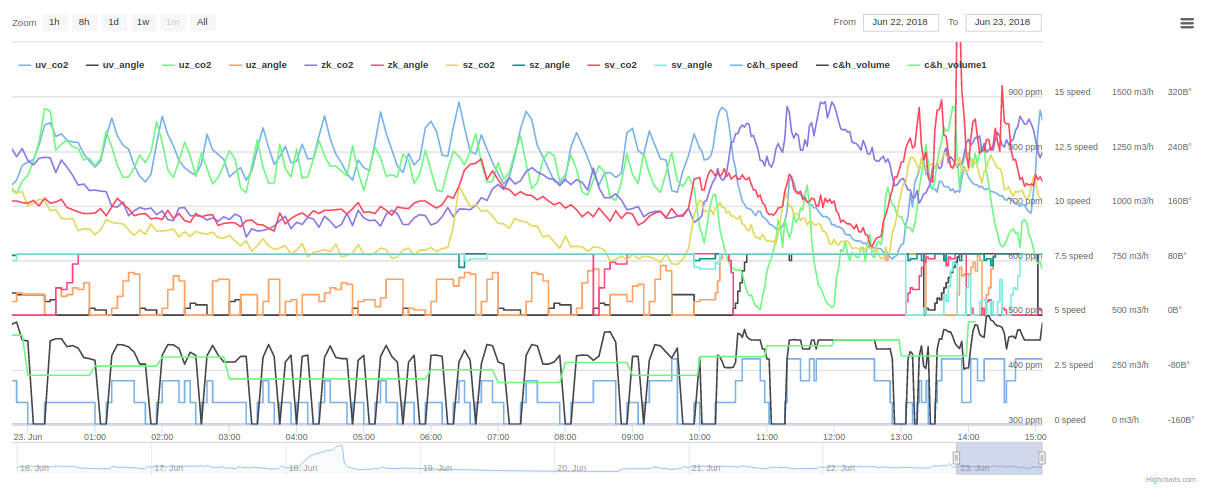1217x502 pixels.
Task: Toggle sz_co2 series visibility
Action: [478, 65]
